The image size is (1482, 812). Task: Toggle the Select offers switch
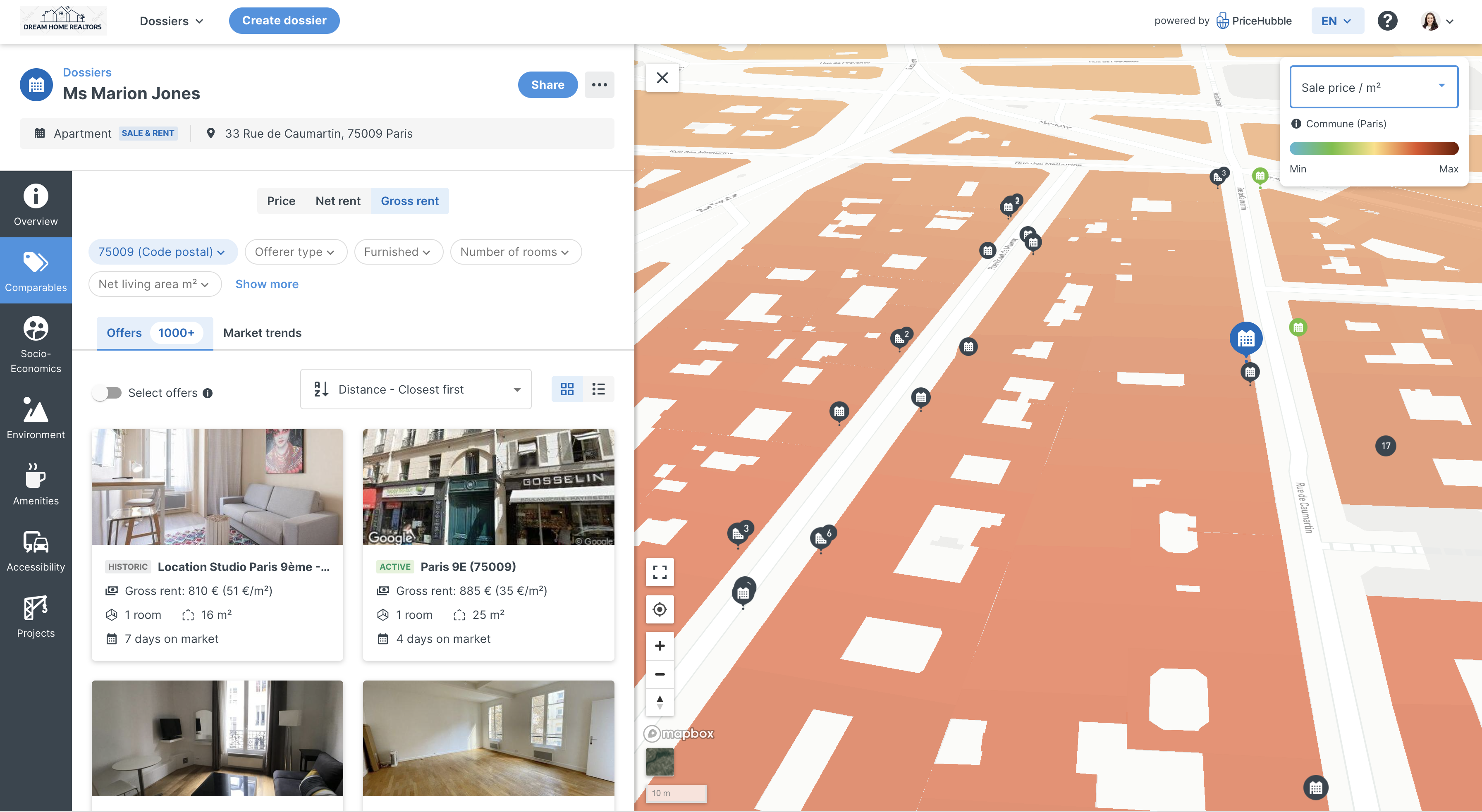pos(107,393)
